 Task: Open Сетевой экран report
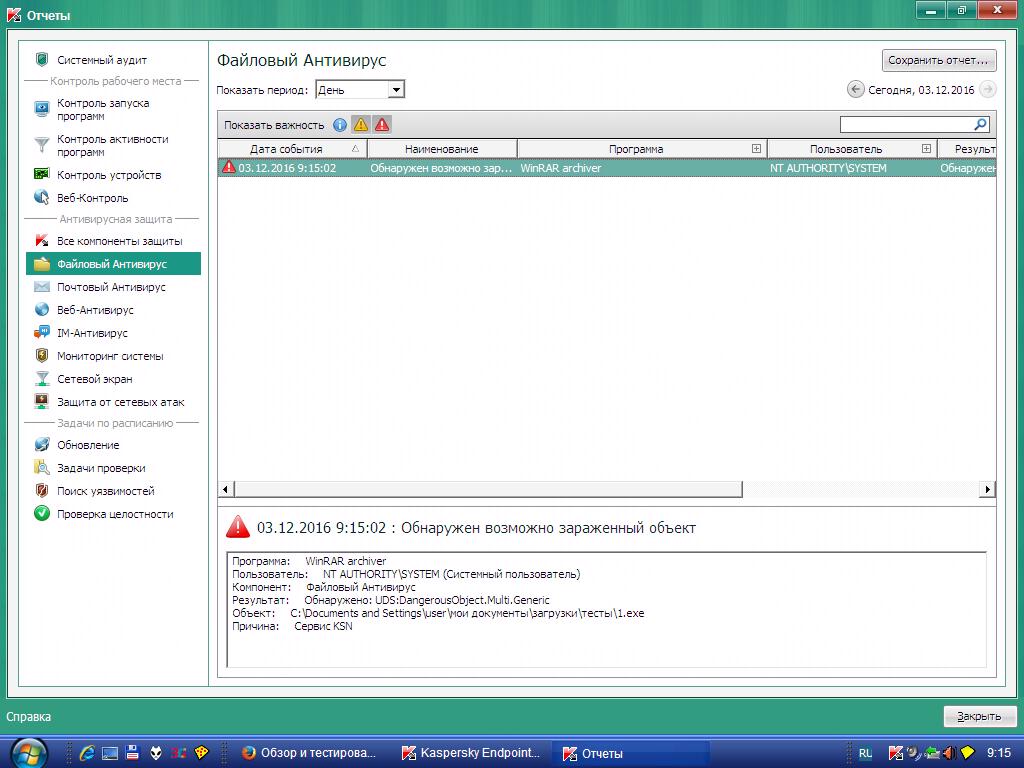(x=95, y=379)
